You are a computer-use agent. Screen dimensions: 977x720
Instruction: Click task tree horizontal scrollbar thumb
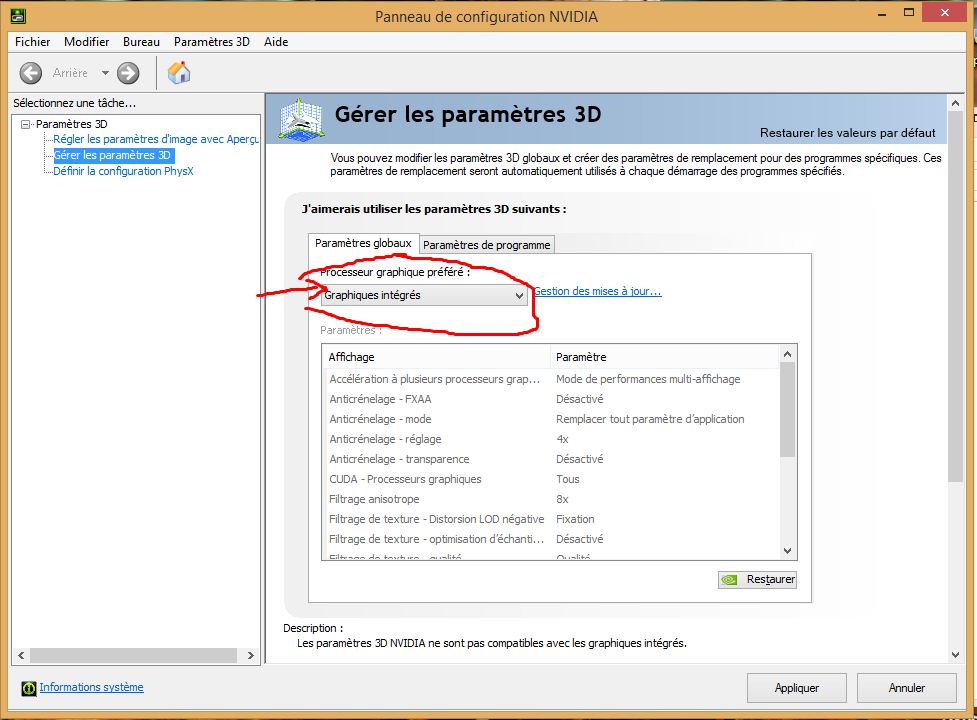point(133,655)
